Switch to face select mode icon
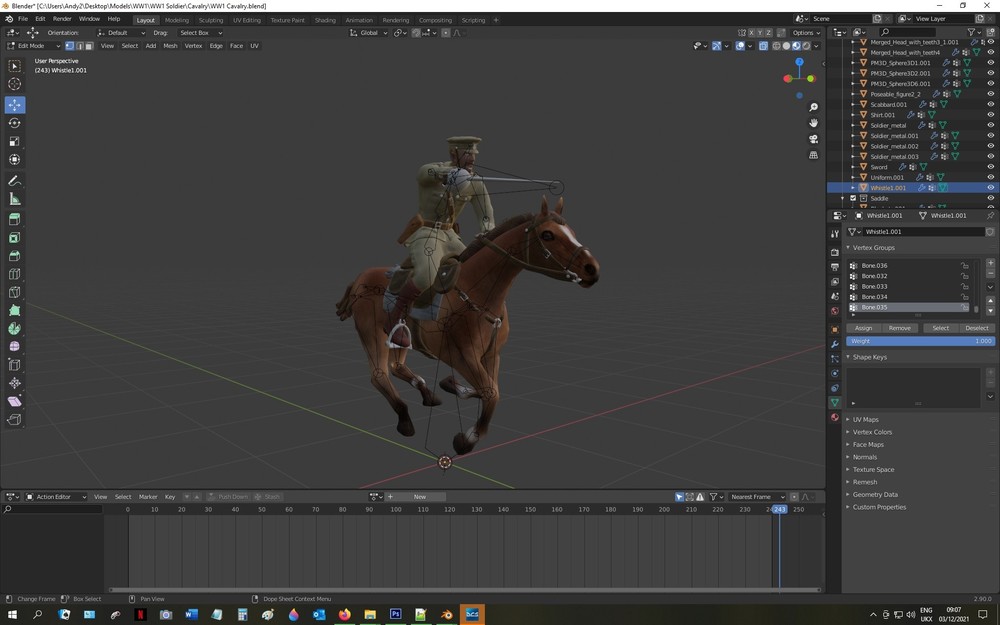Image resolution: width=1000 pixels, height=625 pixels. click(x=89, y=46)
